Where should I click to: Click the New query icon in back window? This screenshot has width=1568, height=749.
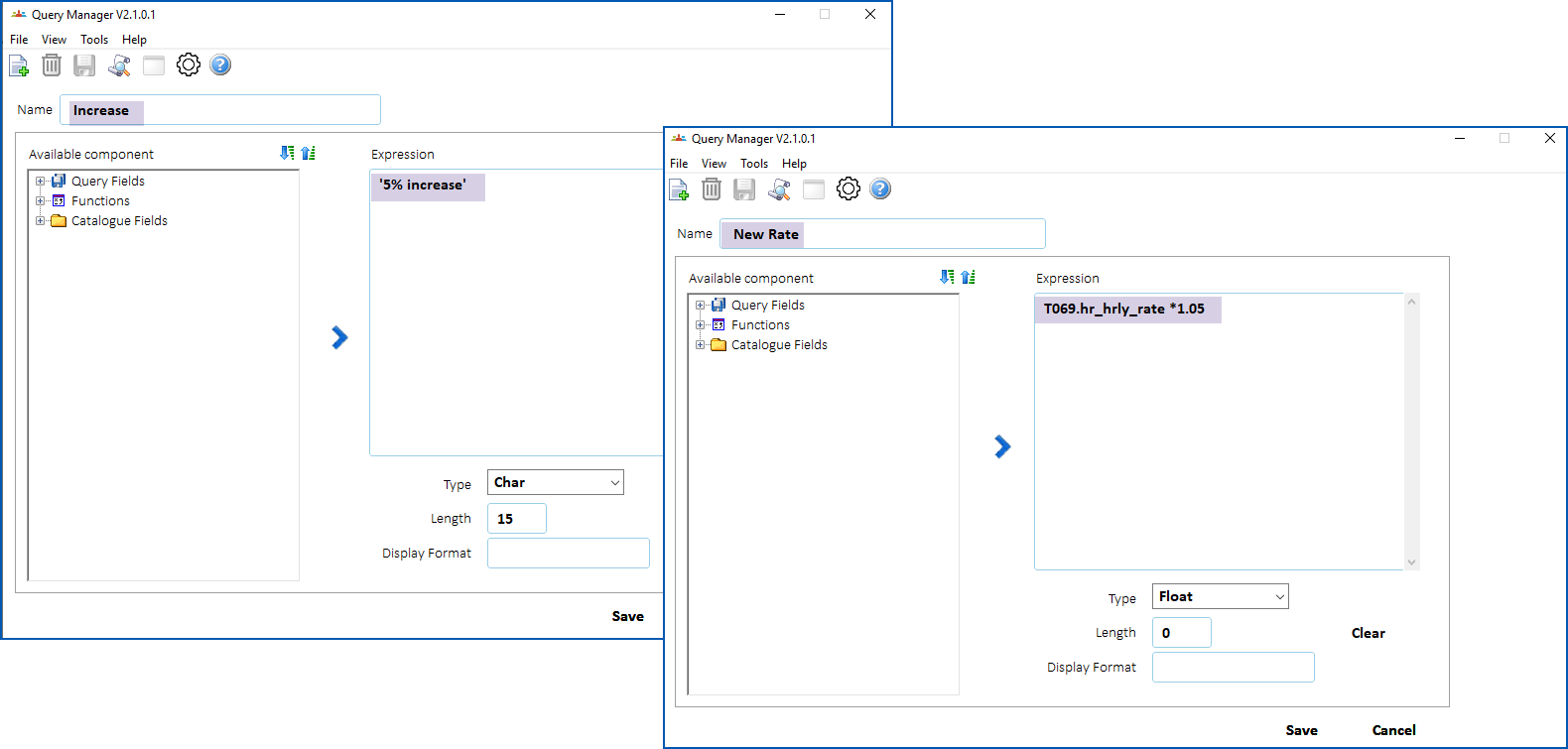click(19, 65)
